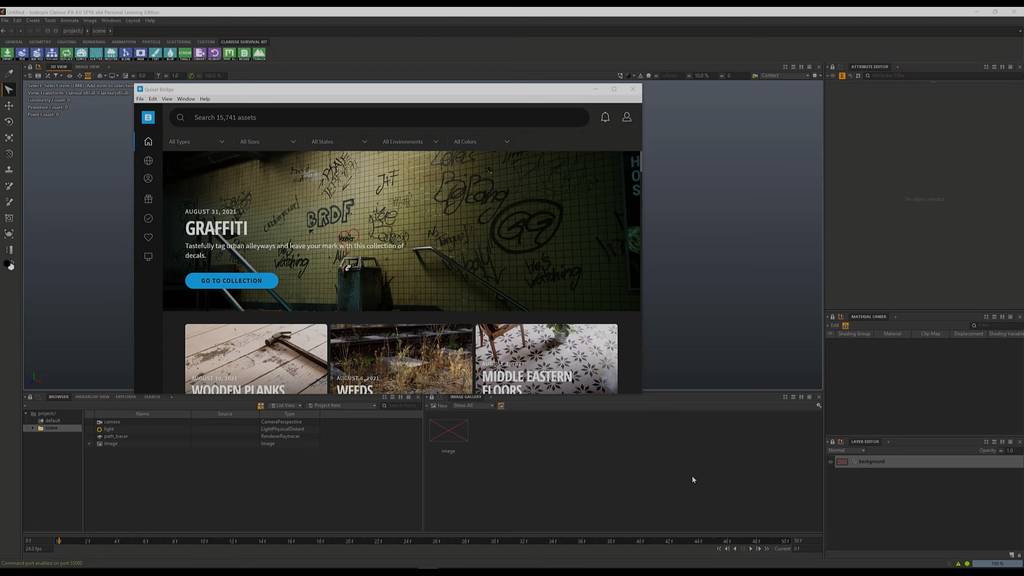Switch to the Image View tab
1024x576 pixels.
(x=87, y=67)
